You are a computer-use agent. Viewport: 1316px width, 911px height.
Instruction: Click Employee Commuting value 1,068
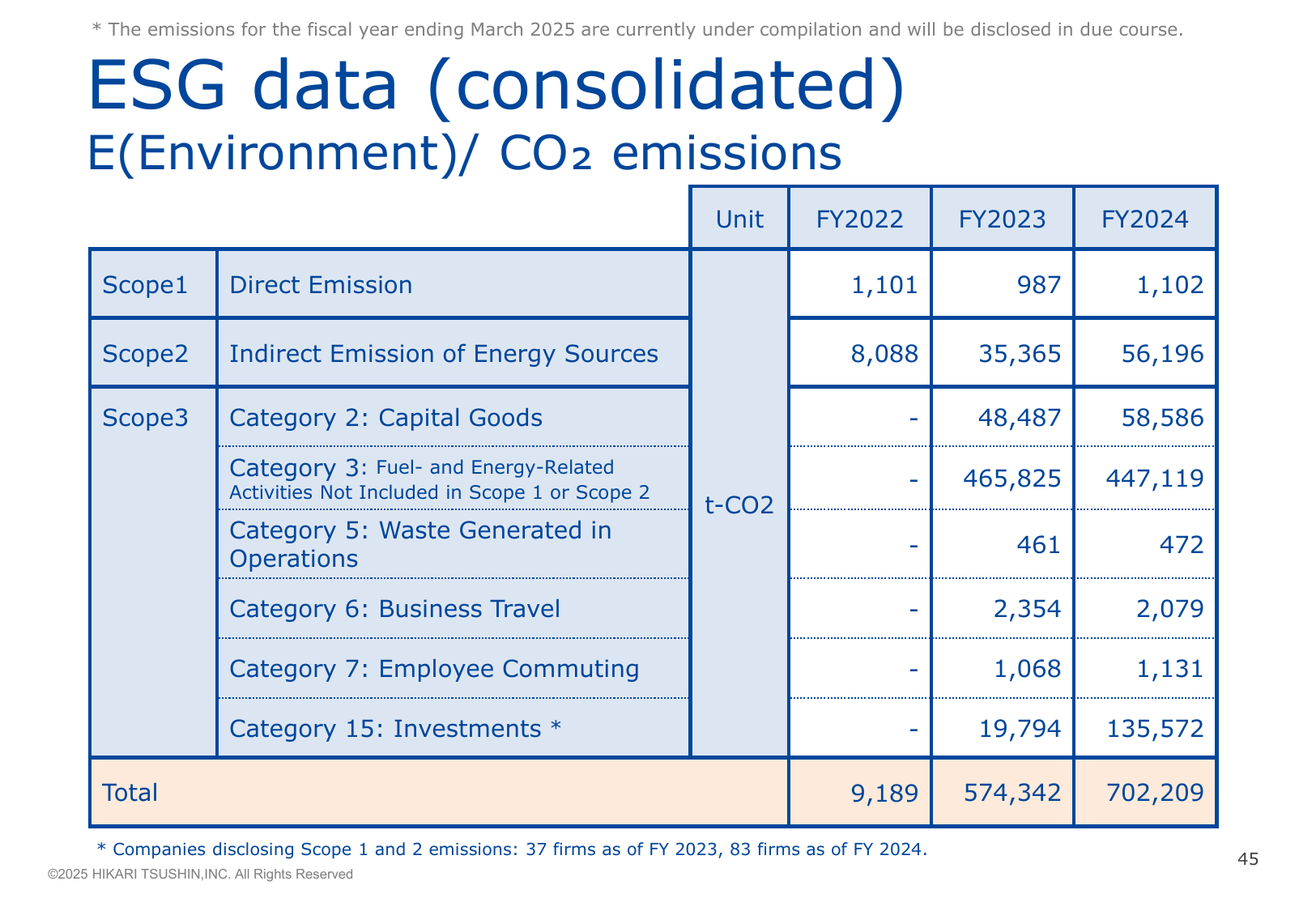(x=1027, y=669)
